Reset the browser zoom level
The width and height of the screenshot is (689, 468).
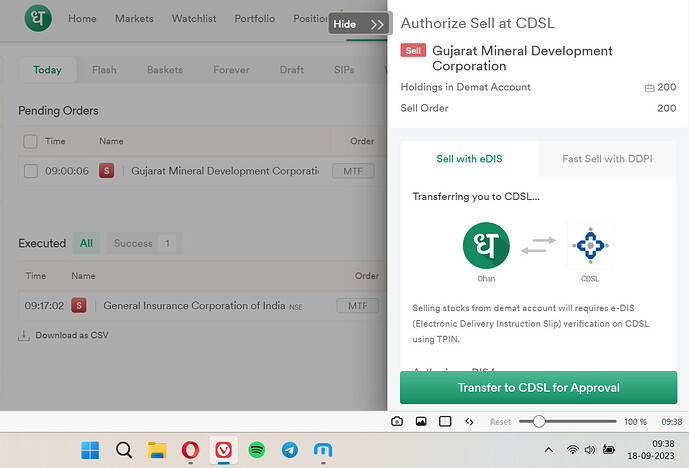(x=500, y=422)
